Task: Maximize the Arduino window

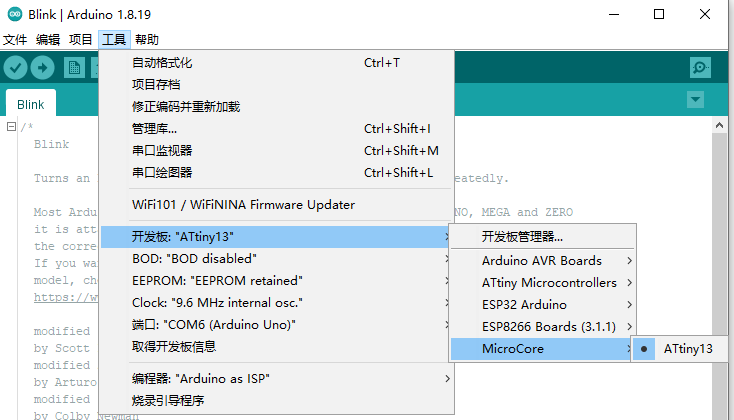Action: (x=659, y=15)
